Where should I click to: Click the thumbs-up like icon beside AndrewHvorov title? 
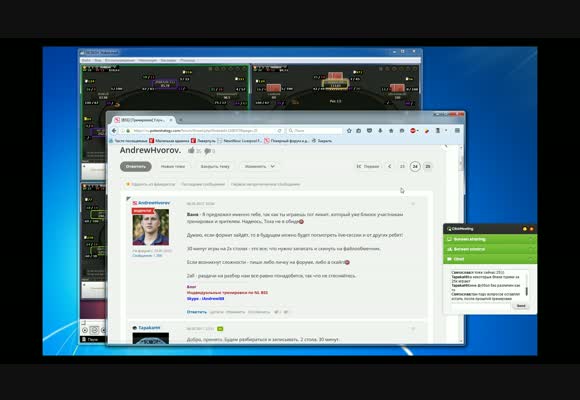coord(191,150)
